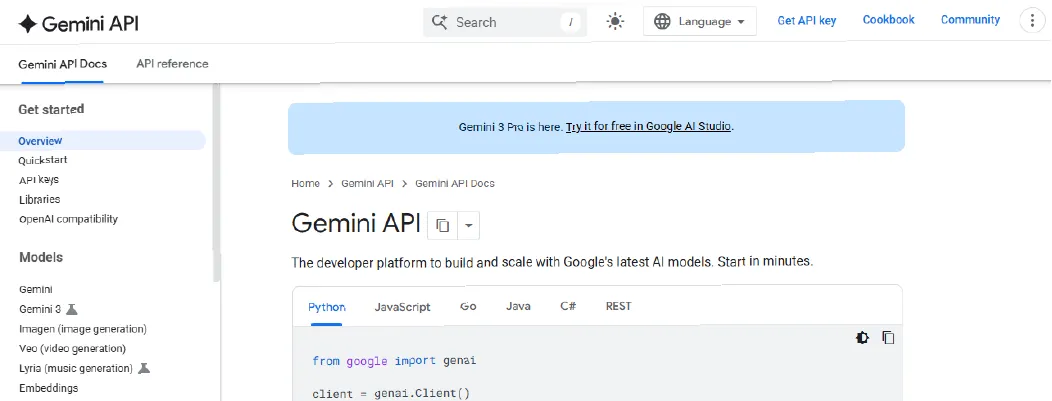Go to the Gemini API breadcrumb
This screenshot has height=401, width=1052.
367,183
